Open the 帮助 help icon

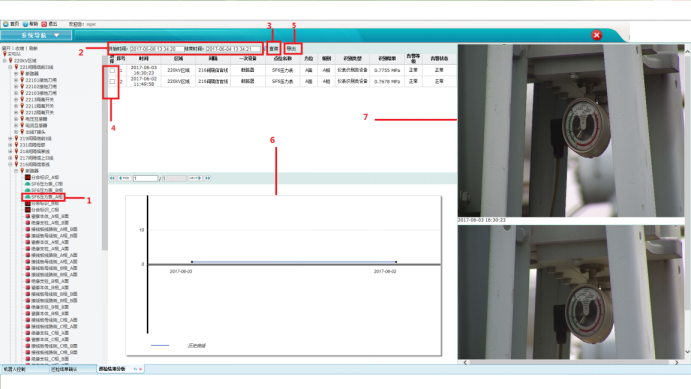[x=25, y=24]
